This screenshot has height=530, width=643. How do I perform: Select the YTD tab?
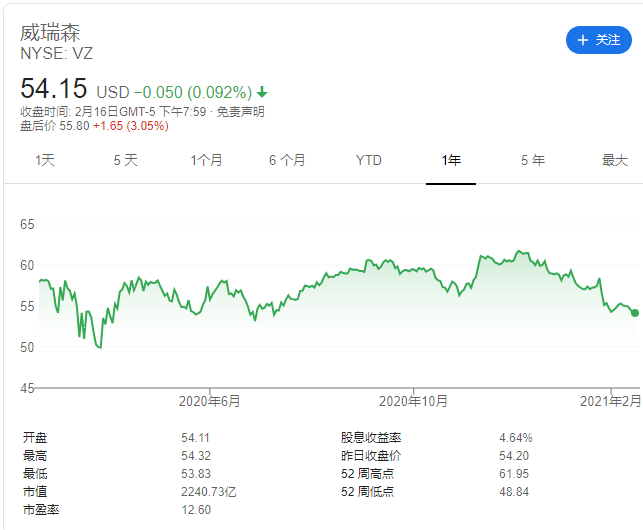369,160
